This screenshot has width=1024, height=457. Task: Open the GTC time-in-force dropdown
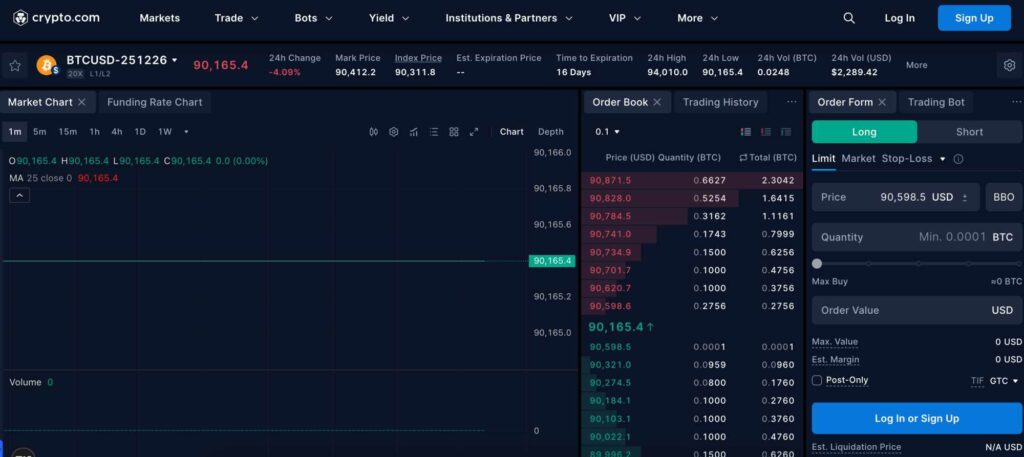1004,381
